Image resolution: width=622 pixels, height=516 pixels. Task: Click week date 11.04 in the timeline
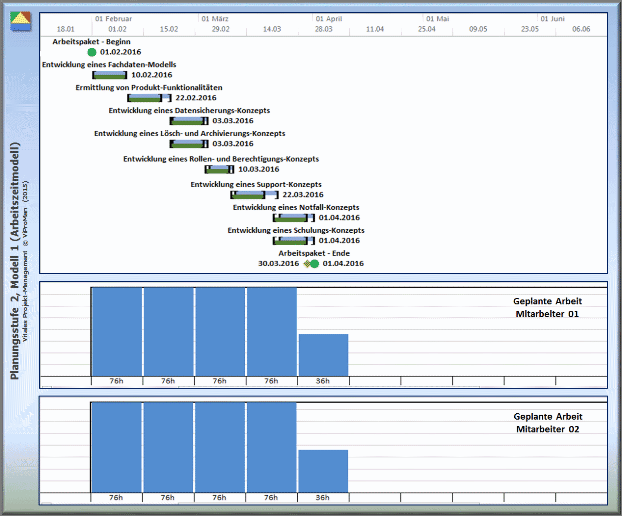(x=375, y=29)
